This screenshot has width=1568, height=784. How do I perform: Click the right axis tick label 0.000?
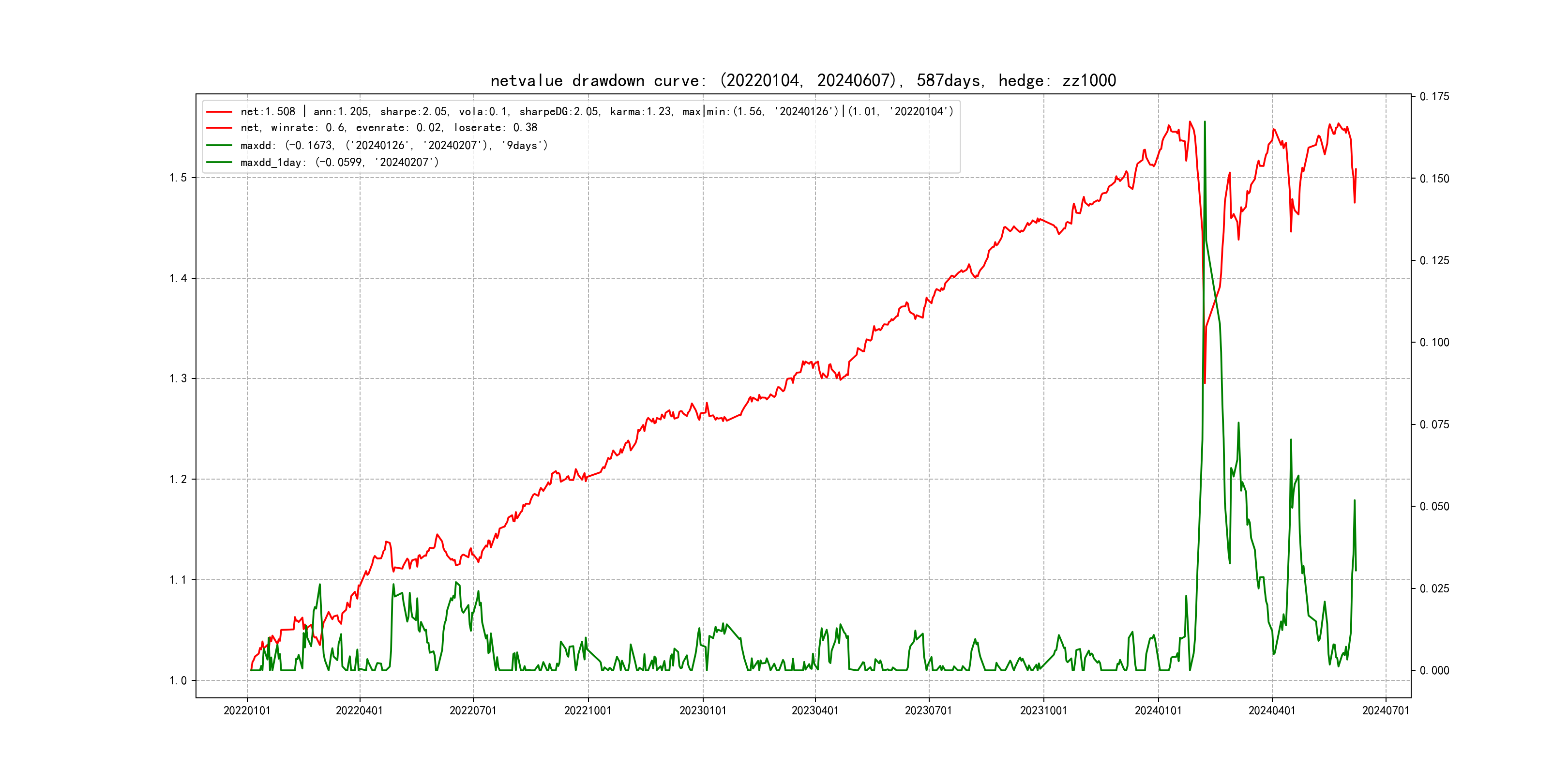pos(1434,671)
